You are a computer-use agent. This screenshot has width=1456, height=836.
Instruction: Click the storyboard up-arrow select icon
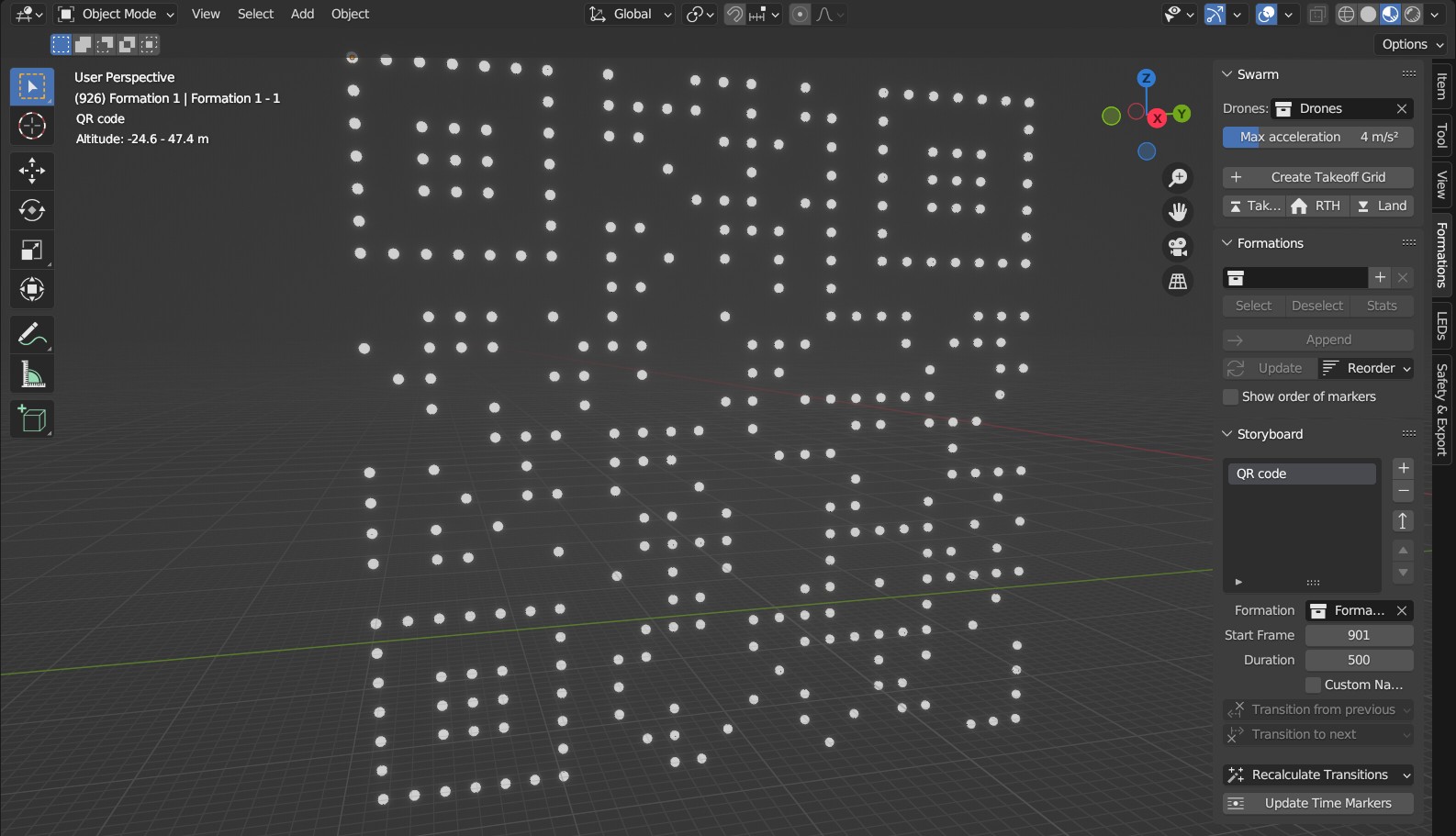(1403, 521)
